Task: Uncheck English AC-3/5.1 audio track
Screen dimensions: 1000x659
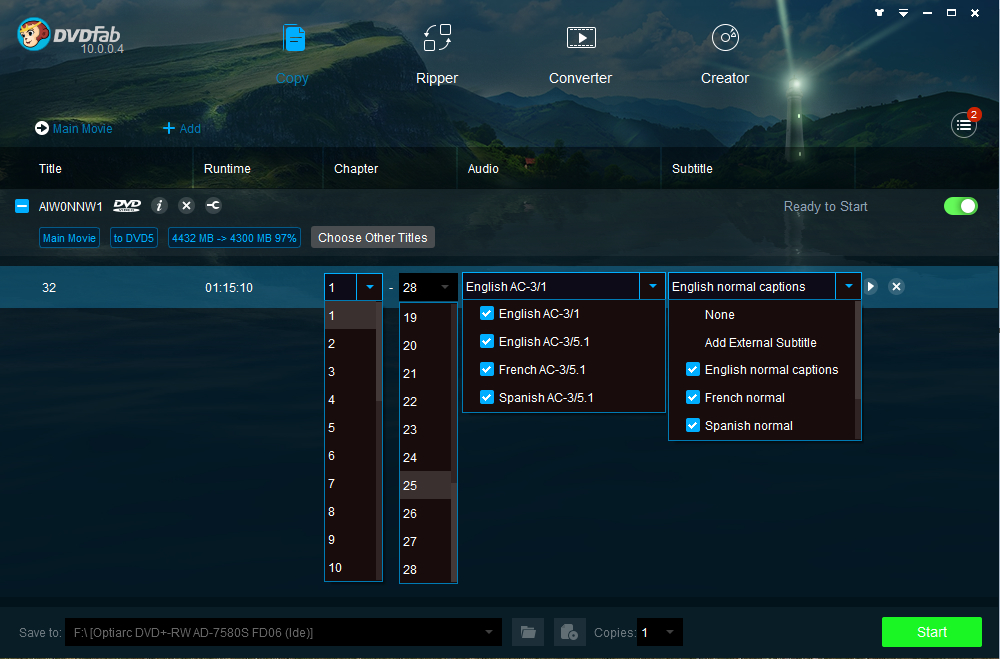Action: 487,341
